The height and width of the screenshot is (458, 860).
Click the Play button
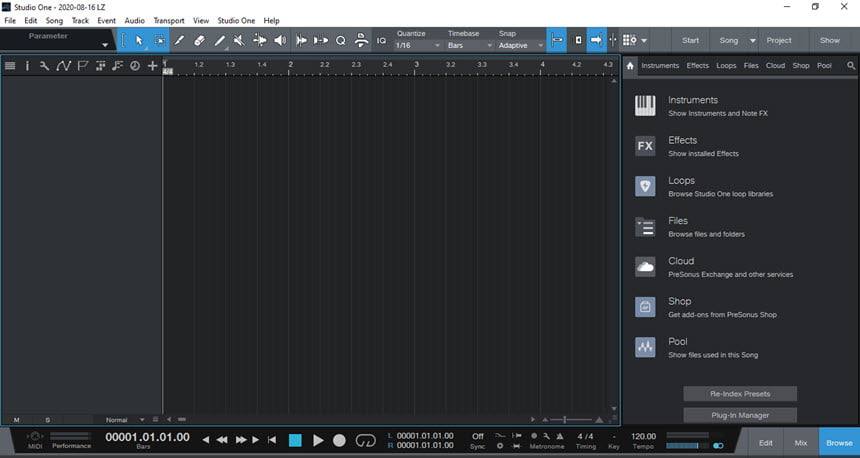tap(318, 440)
